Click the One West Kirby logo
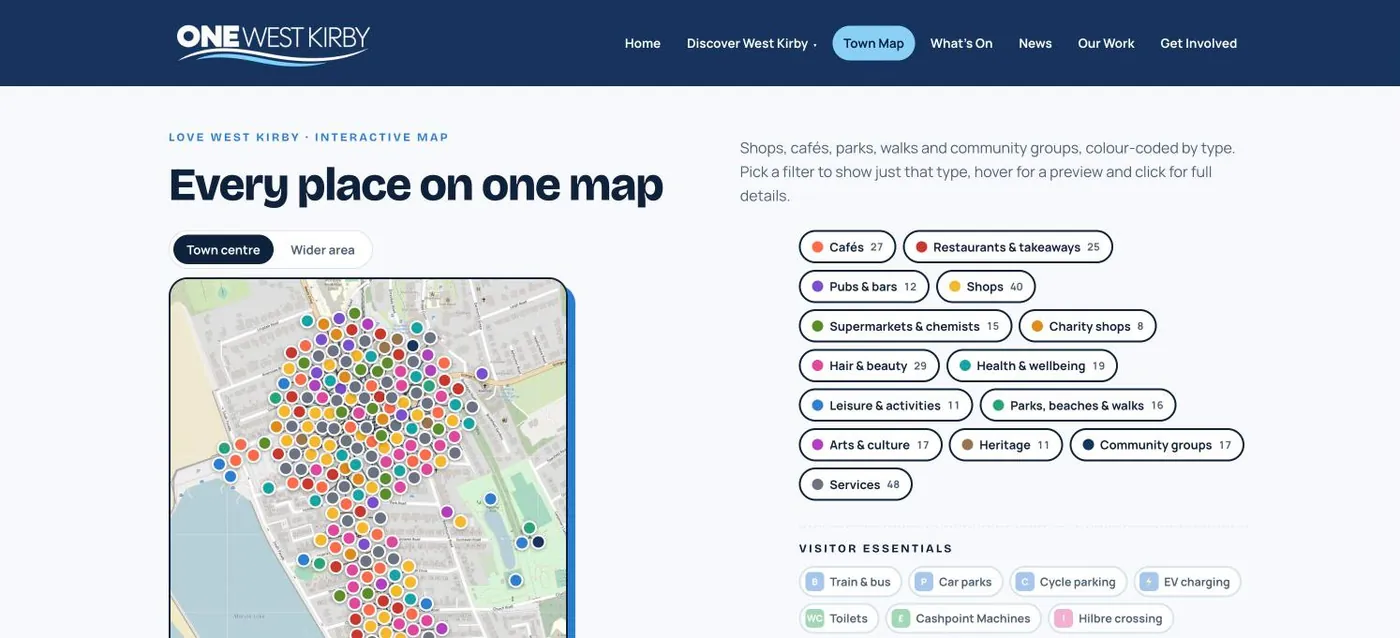This screenshot has height=638, width=1400. pyautogui.click(x=273, y=43)
